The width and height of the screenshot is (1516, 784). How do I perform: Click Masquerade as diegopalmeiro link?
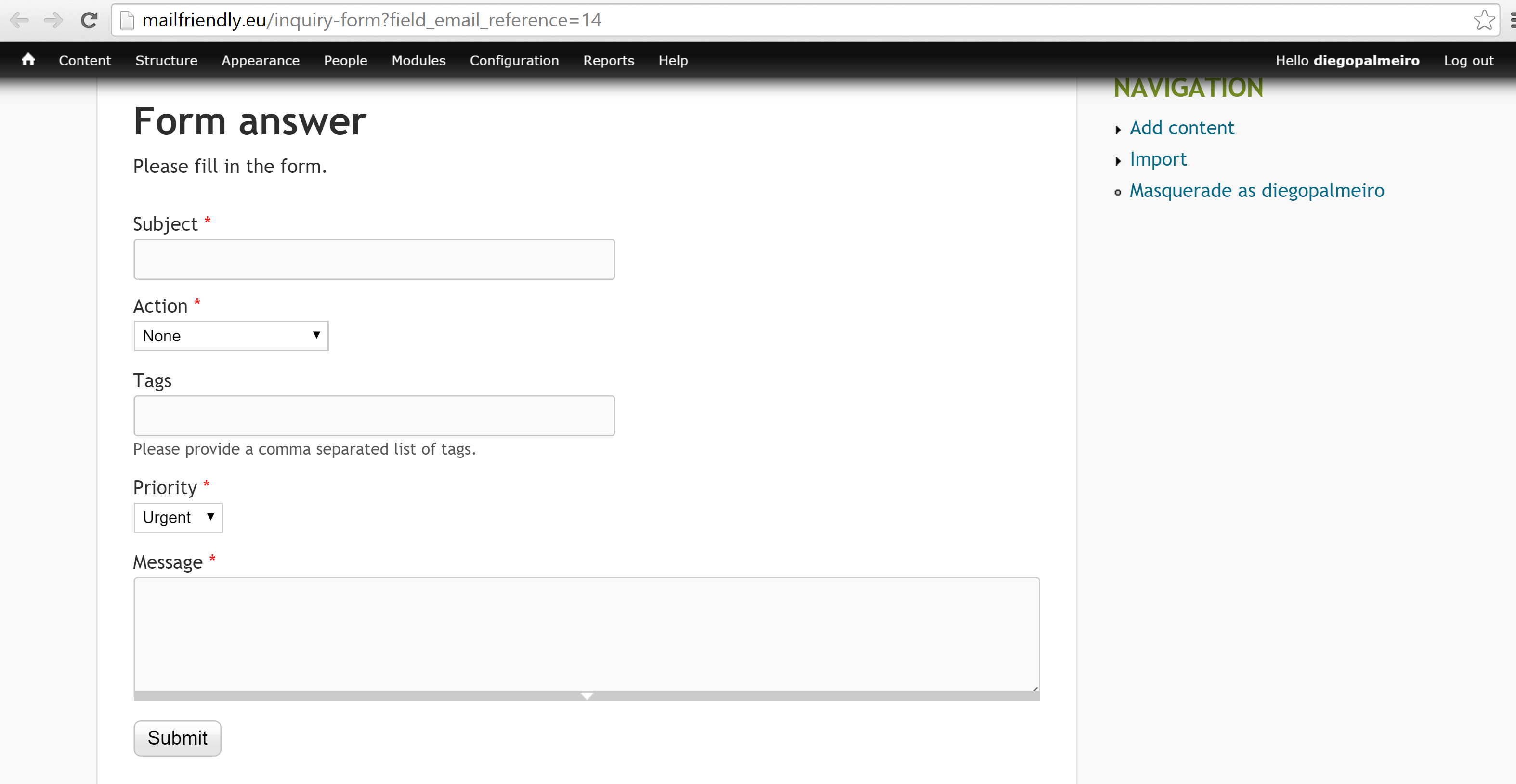point(1256,190)
